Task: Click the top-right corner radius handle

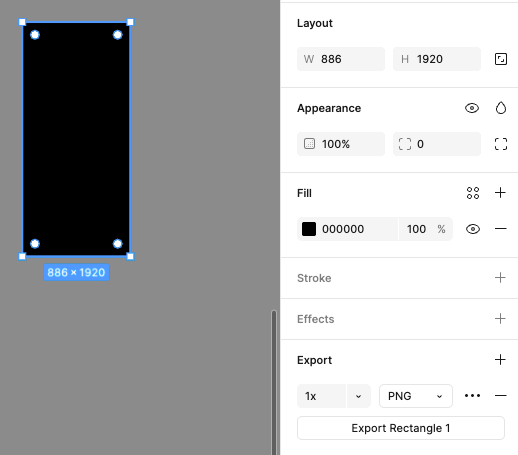Action: coord(118,35)
